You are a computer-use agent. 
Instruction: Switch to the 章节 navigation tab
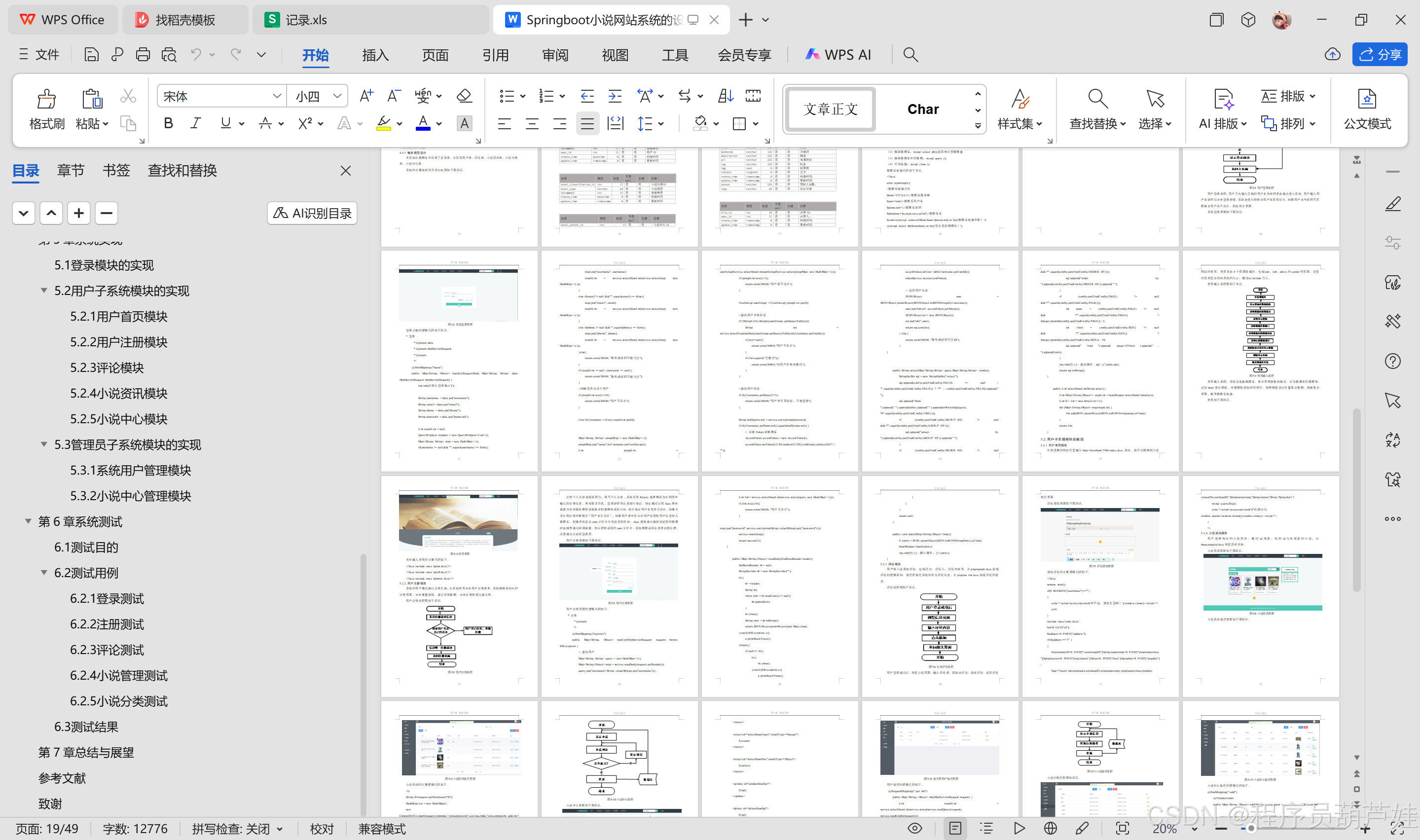click(70, 170)
